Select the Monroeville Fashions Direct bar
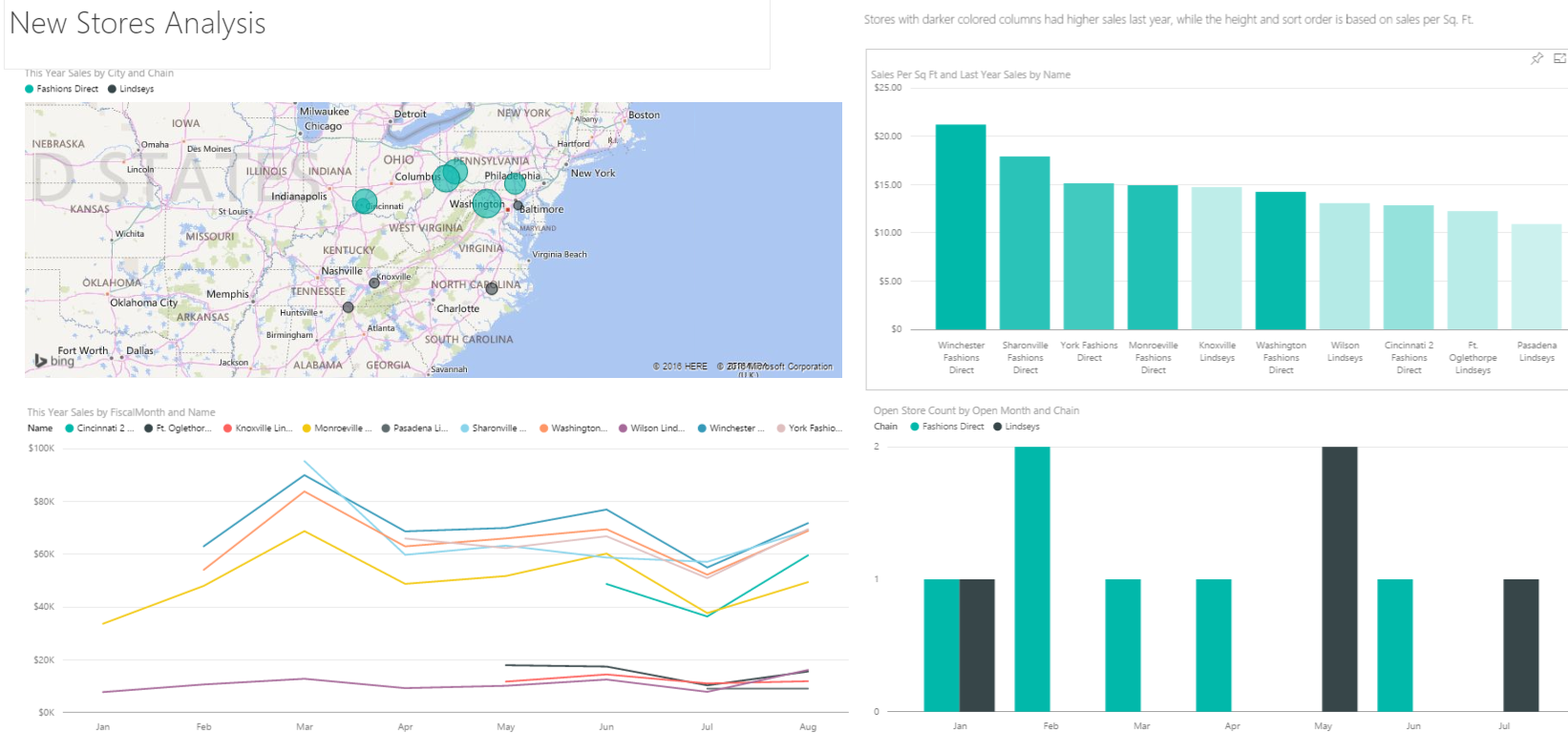This screenshot has width=1568, height=733. (1153, 258)
